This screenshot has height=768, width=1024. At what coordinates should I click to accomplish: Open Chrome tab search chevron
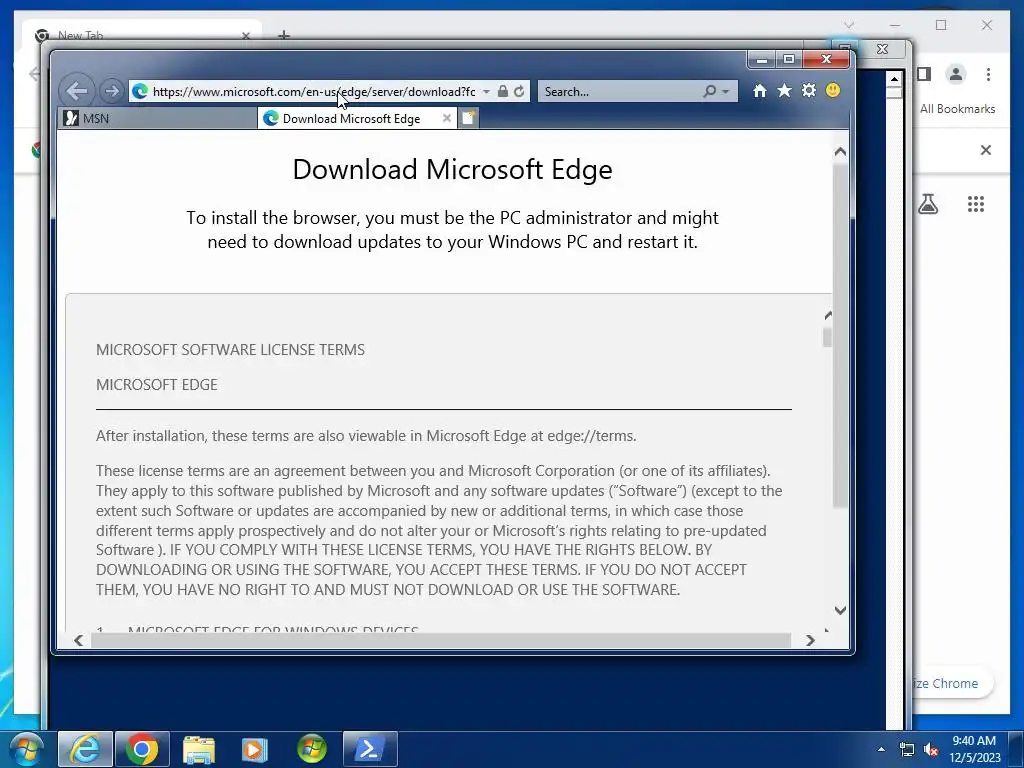[849, 25]
